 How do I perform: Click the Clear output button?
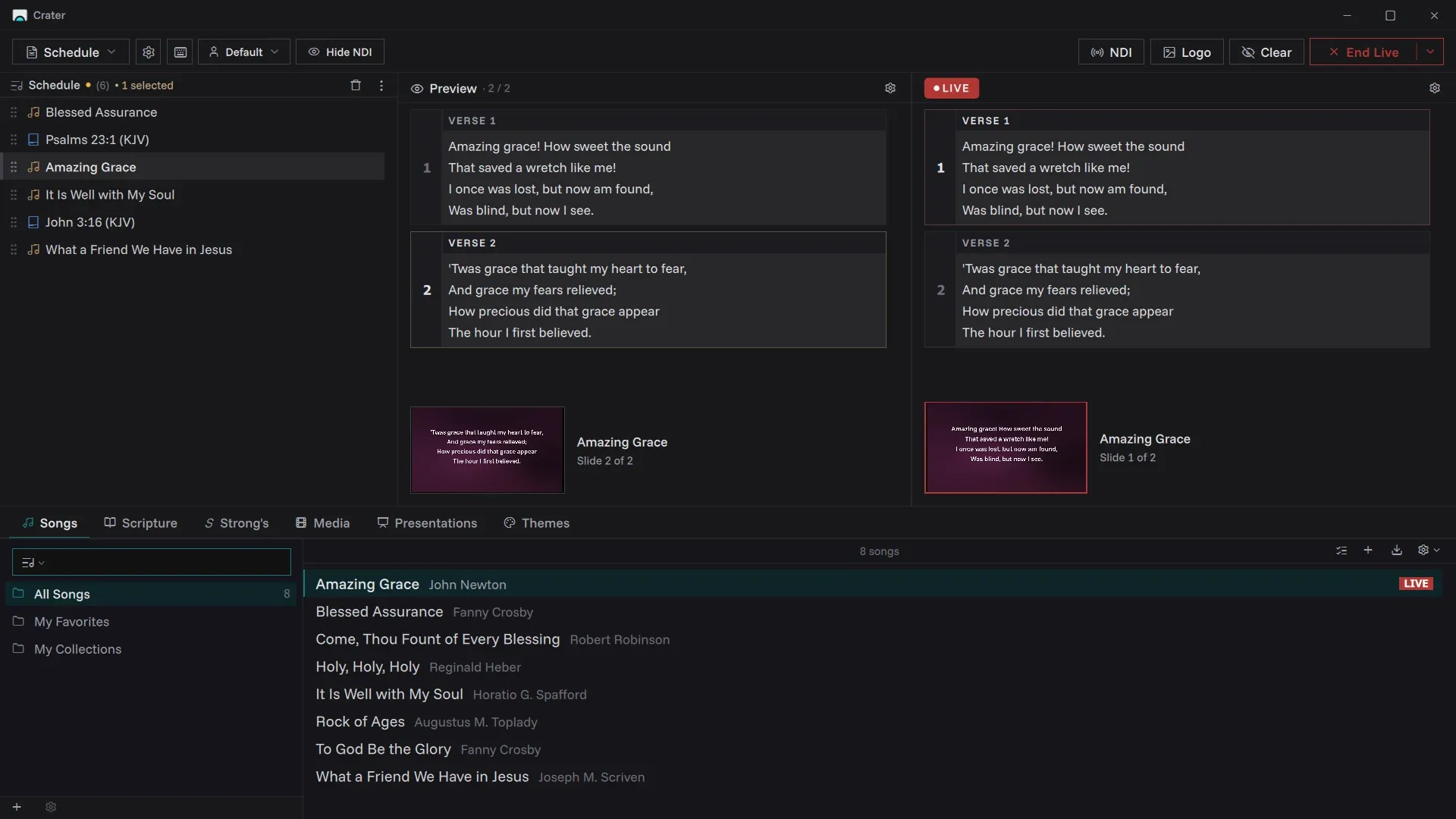click(1266, 52)
